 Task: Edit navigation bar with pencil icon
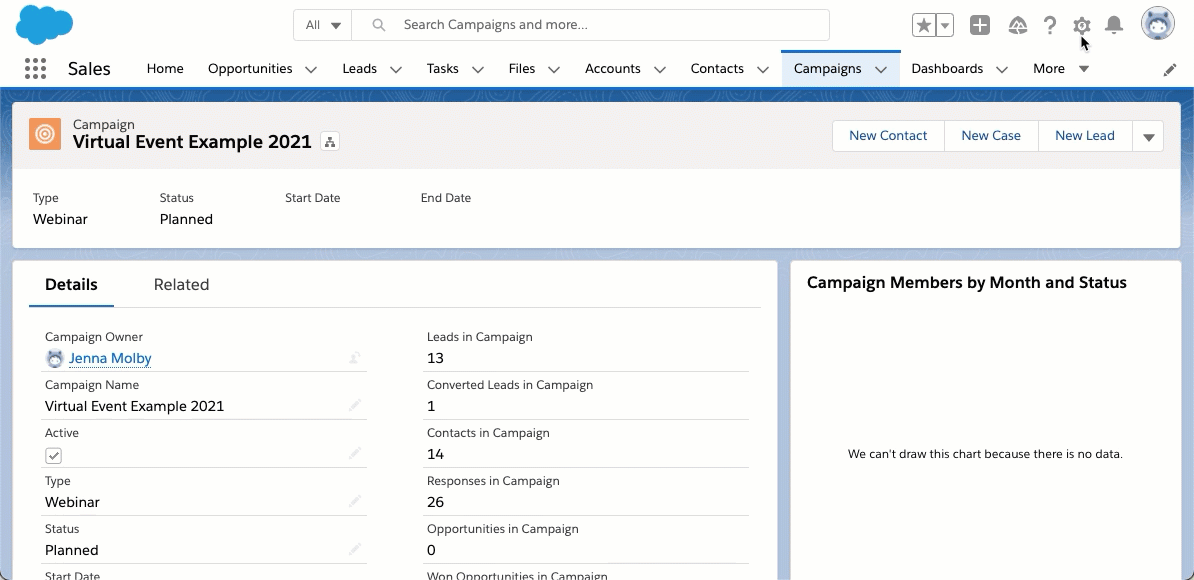tap(1170, 70)
